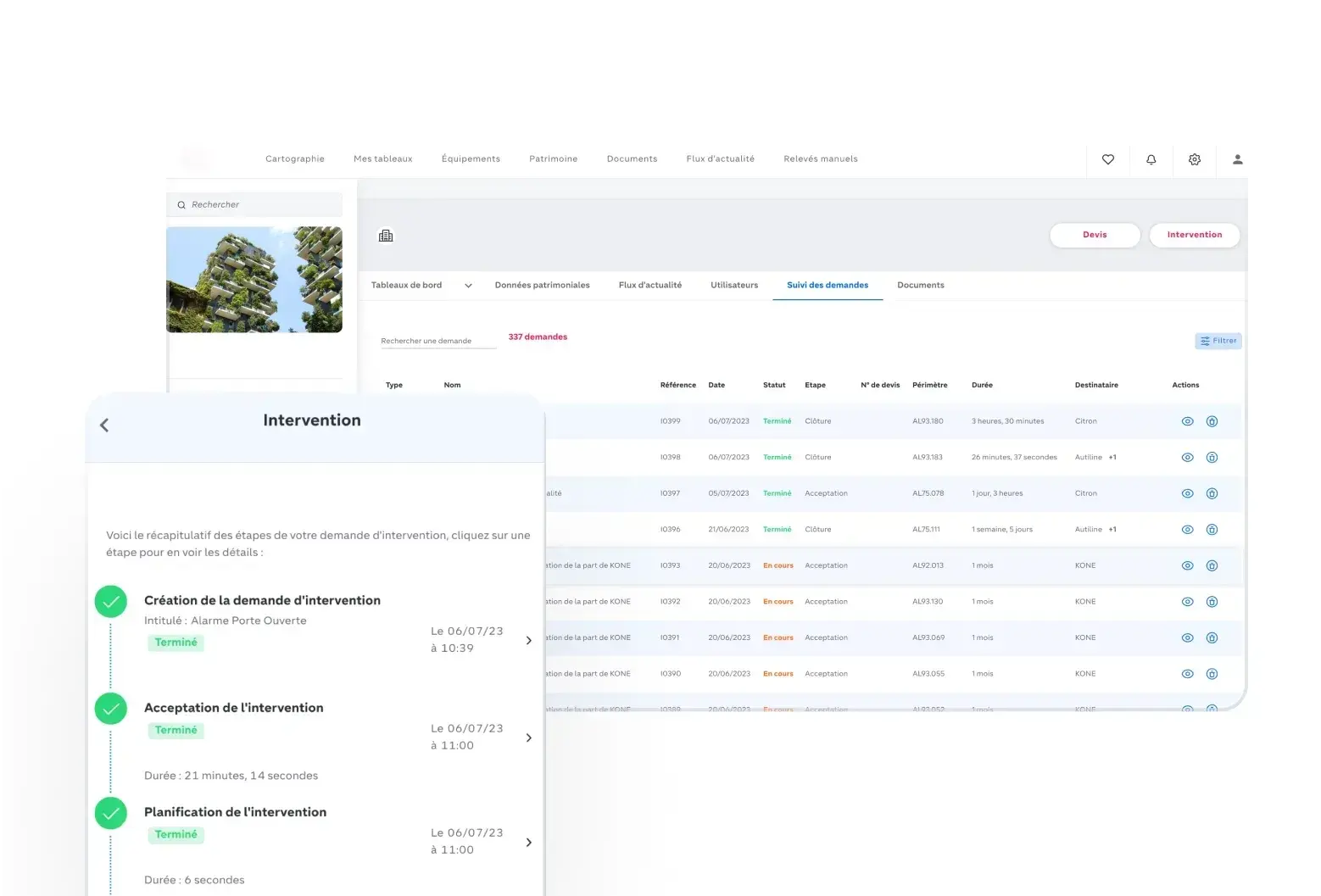The width and height of the screenshot is (1321, 896).
Task: View request I0398 with the eye icon
Action: (1187, 458)
